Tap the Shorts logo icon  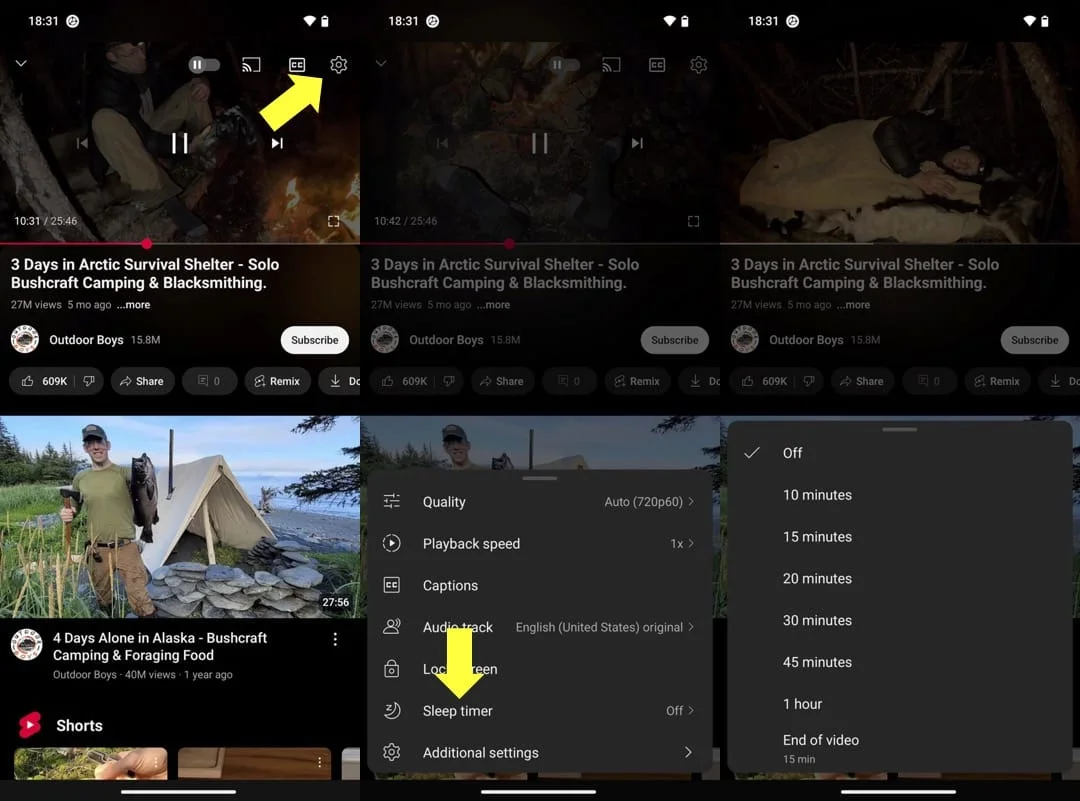(x=30, y=725)
